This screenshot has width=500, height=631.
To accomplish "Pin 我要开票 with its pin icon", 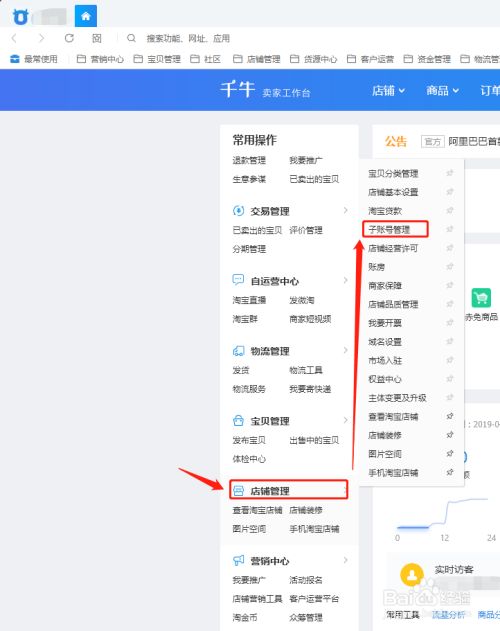I will point(450,322).
